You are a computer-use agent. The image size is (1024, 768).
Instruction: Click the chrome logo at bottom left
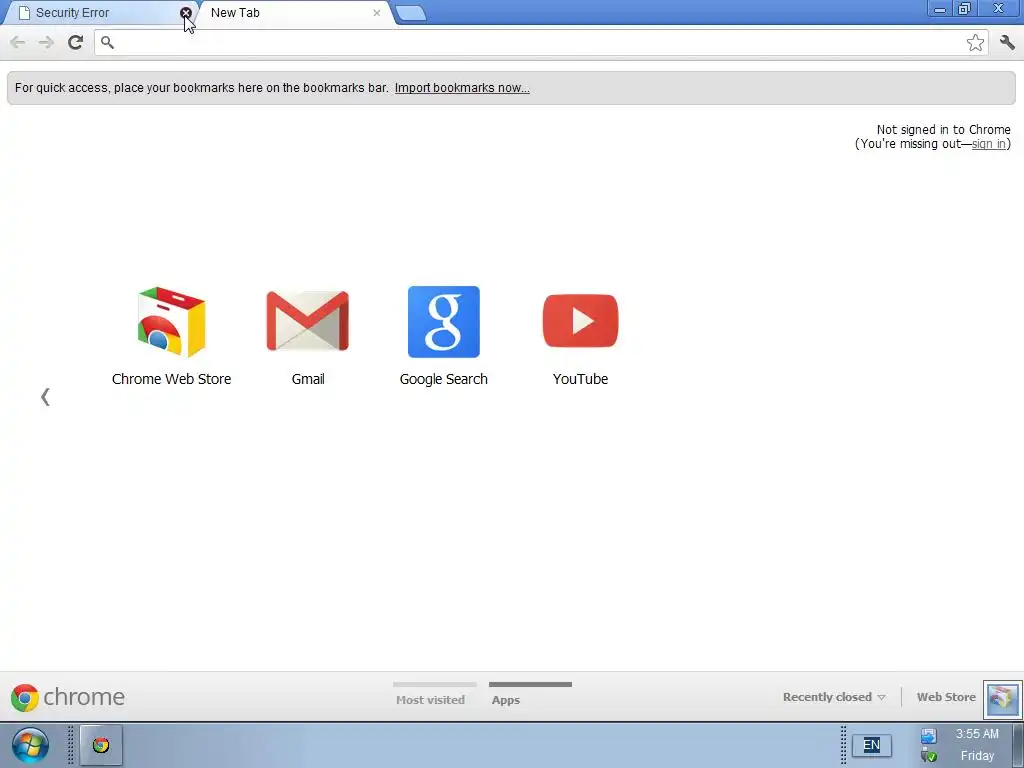click(68, 697)
